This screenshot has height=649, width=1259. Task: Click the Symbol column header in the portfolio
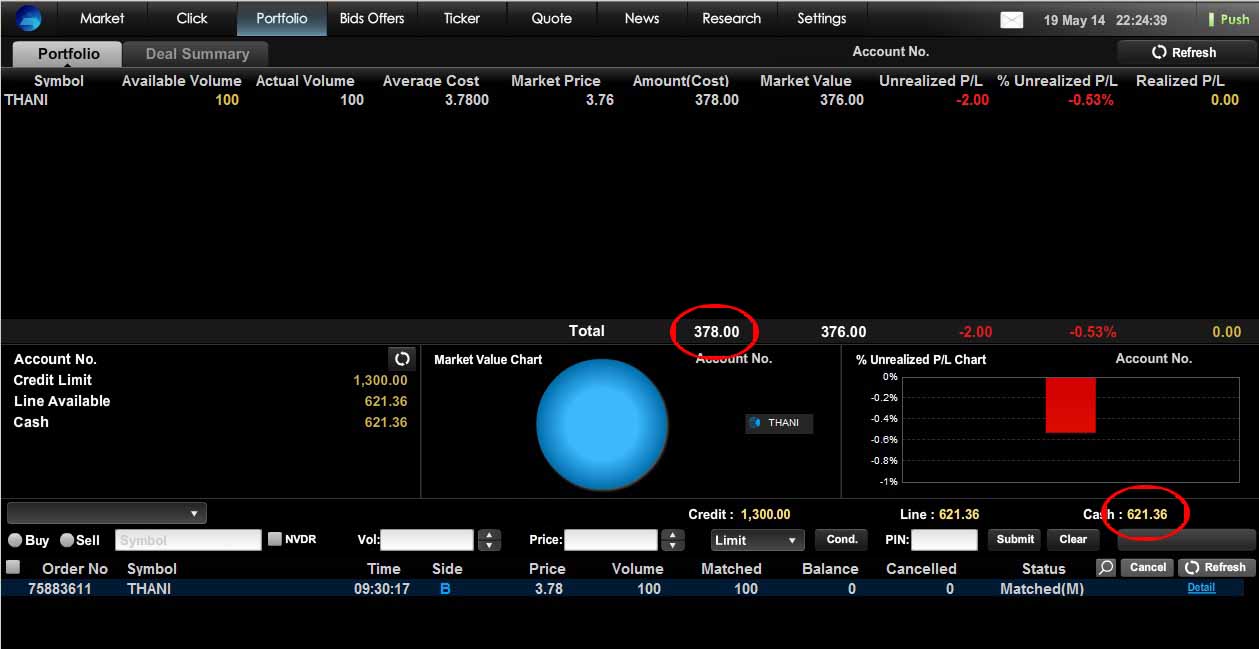[59, 81]
